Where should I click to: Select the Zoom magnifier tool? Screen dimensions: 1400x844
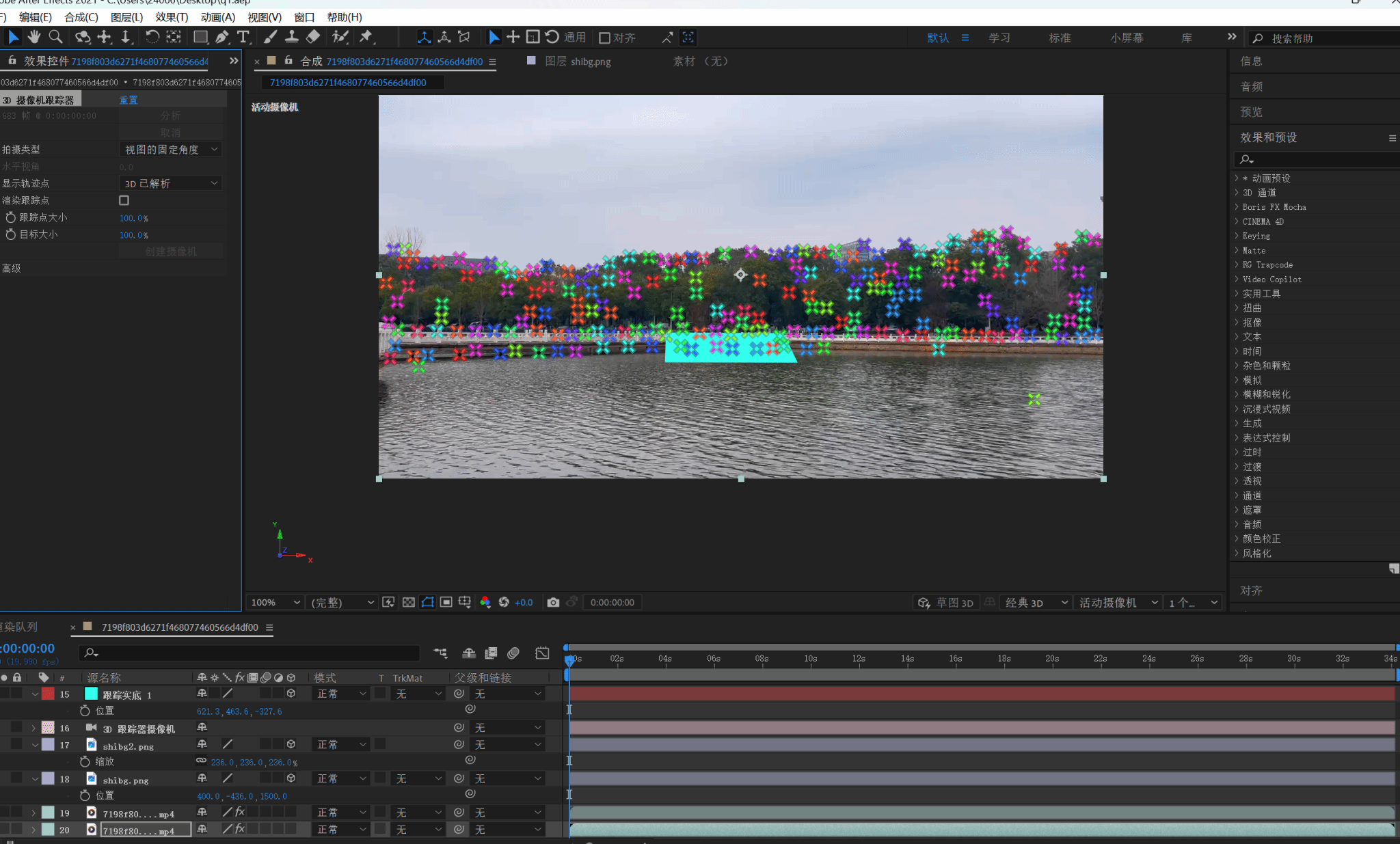click(x=56, y=37)
